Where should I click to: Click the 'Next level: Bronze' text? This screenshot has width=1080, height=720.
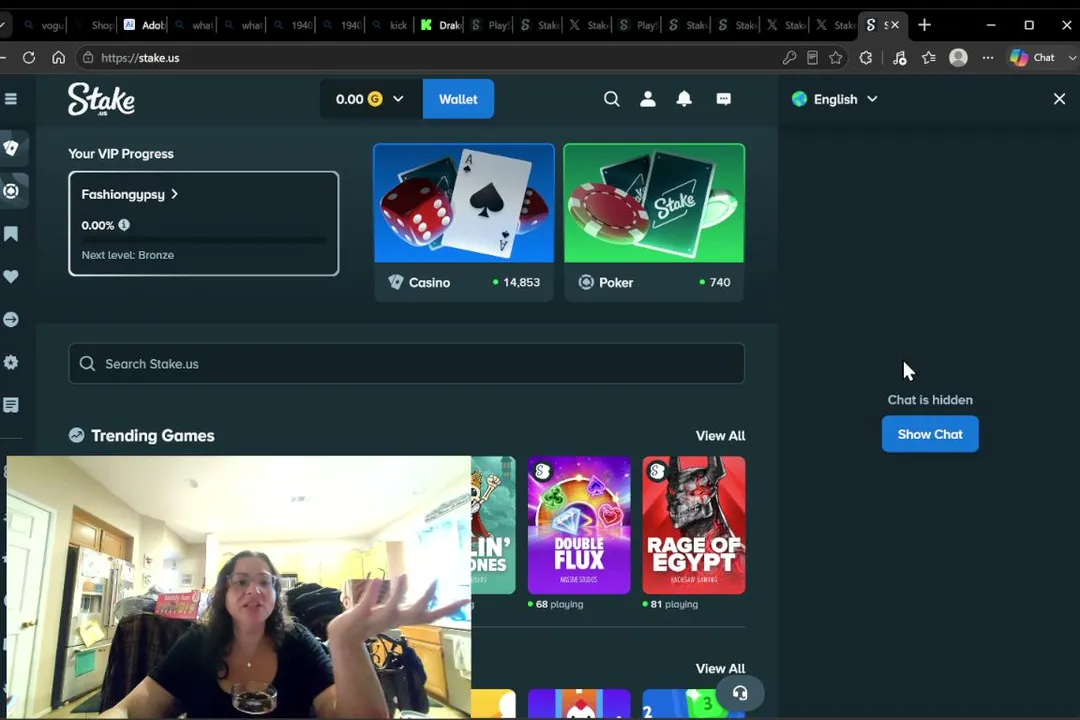click(x=127, y=255)
